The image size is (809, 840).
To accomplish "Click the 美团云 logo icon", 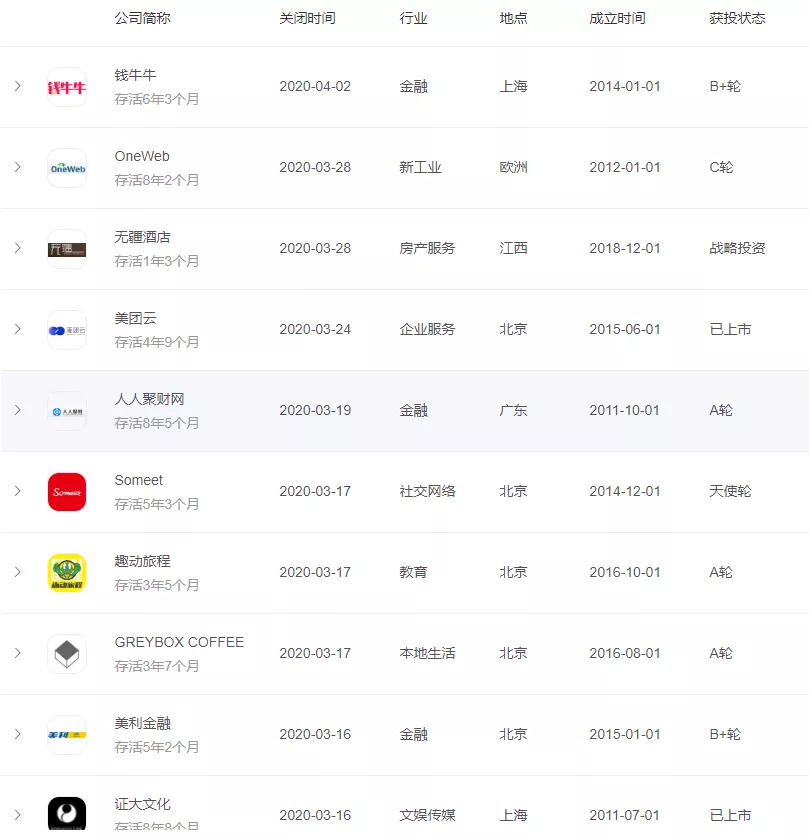I will (67, 330).
